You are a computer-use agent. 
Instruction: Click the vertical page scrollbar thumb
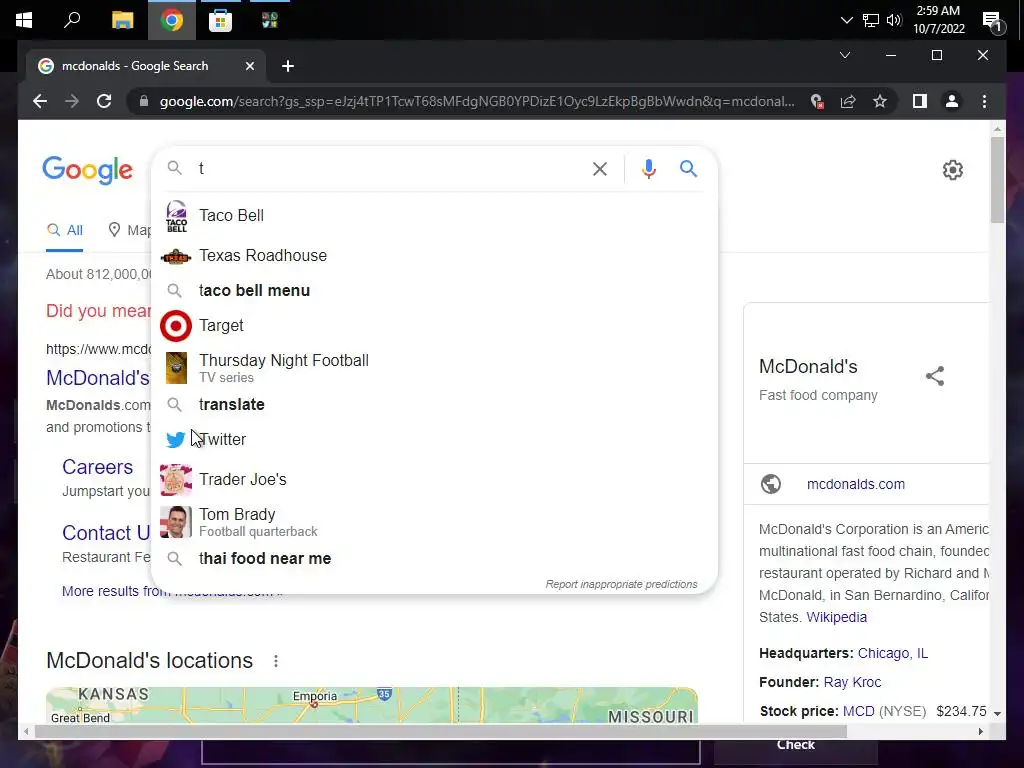pyautogui.click(x=997, y=180)
